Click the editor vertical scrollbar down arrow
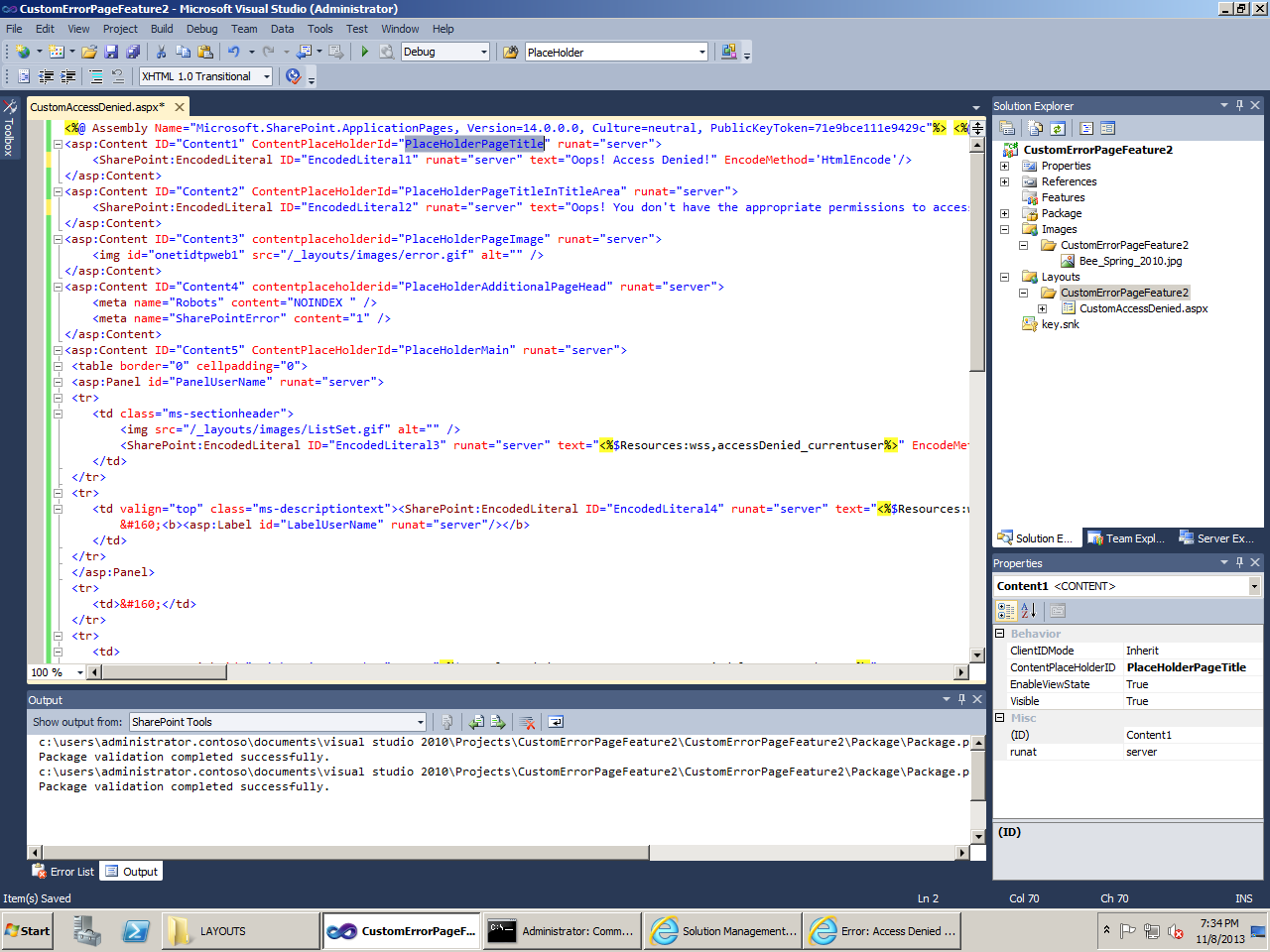This screenshot has width=1270, height=952. coord(977,654)
